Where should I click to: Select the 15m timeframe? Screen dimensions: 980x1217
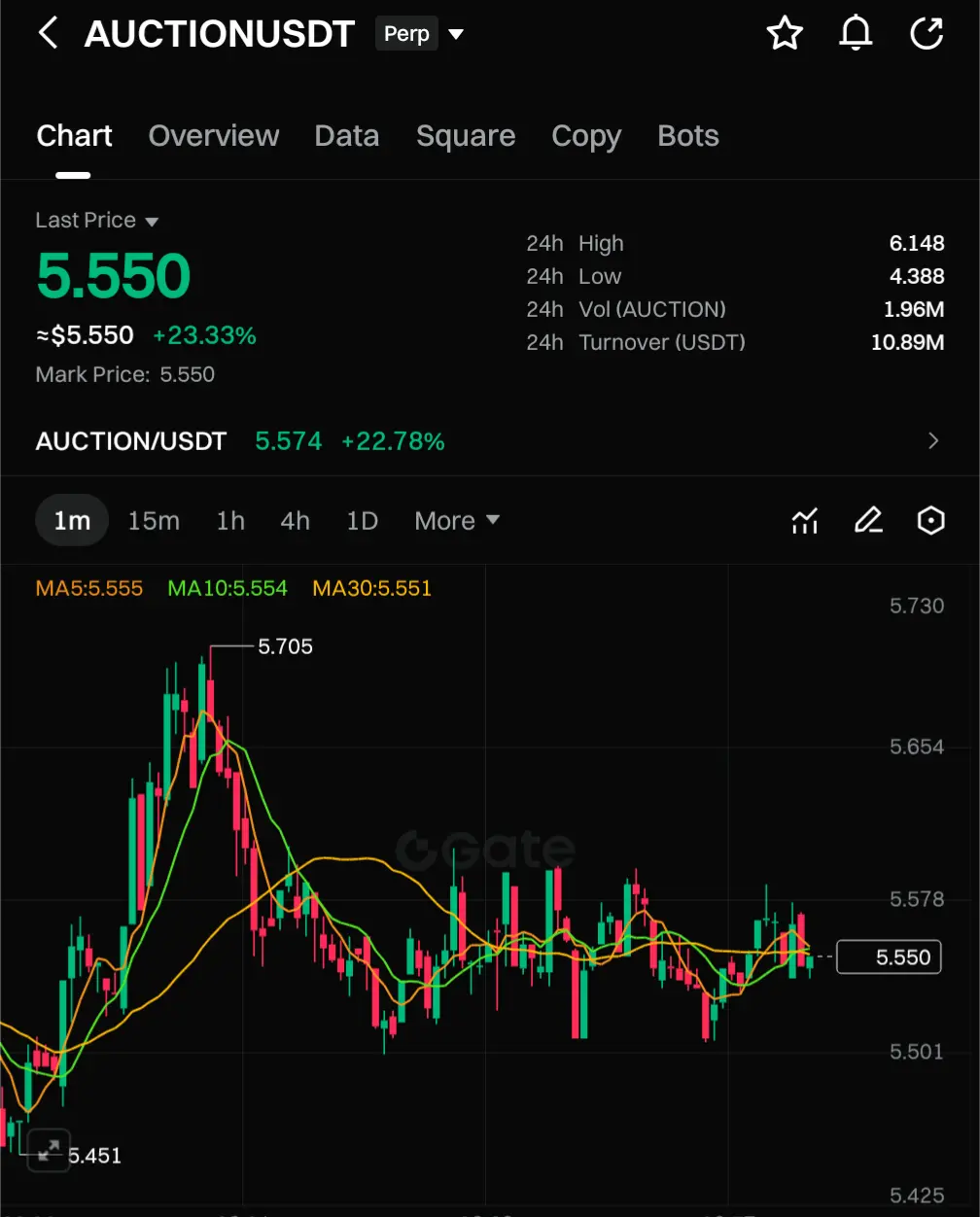click(x=154, y=521)
